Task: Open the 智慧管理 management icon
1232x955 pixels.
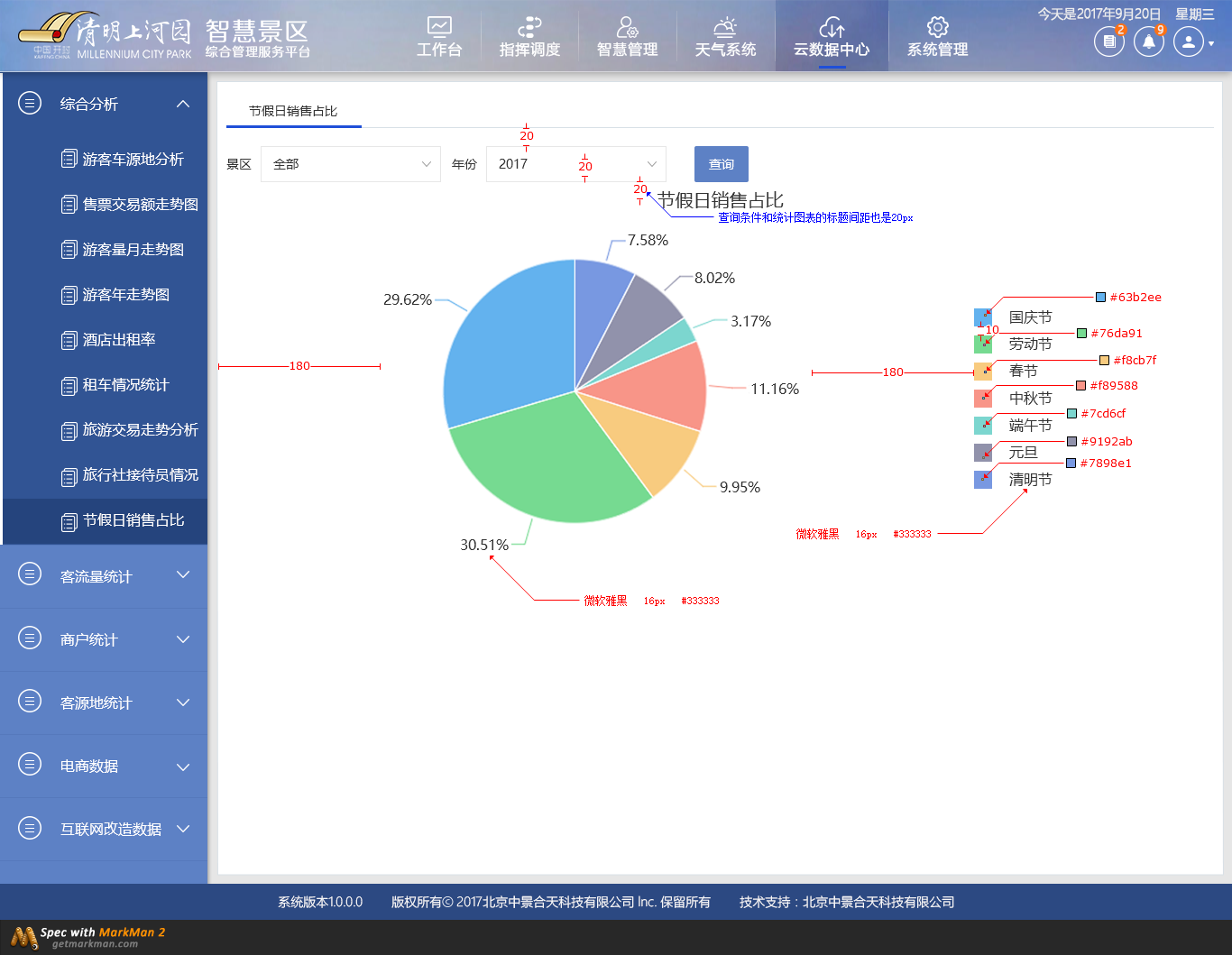Action: pos(627,27)
